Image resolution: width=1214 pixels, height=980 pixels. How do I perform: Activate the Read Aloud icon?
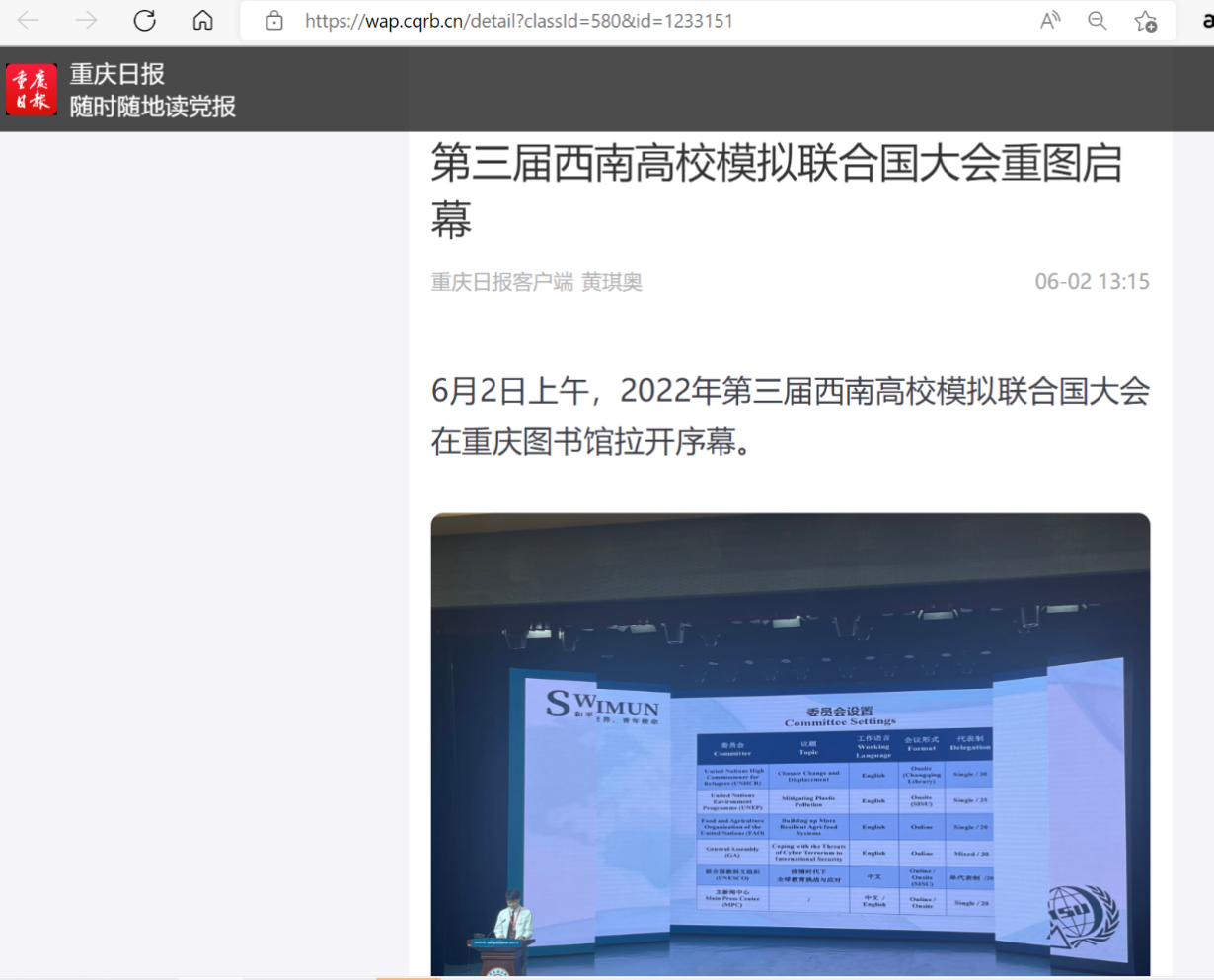tap(1050, 21)
